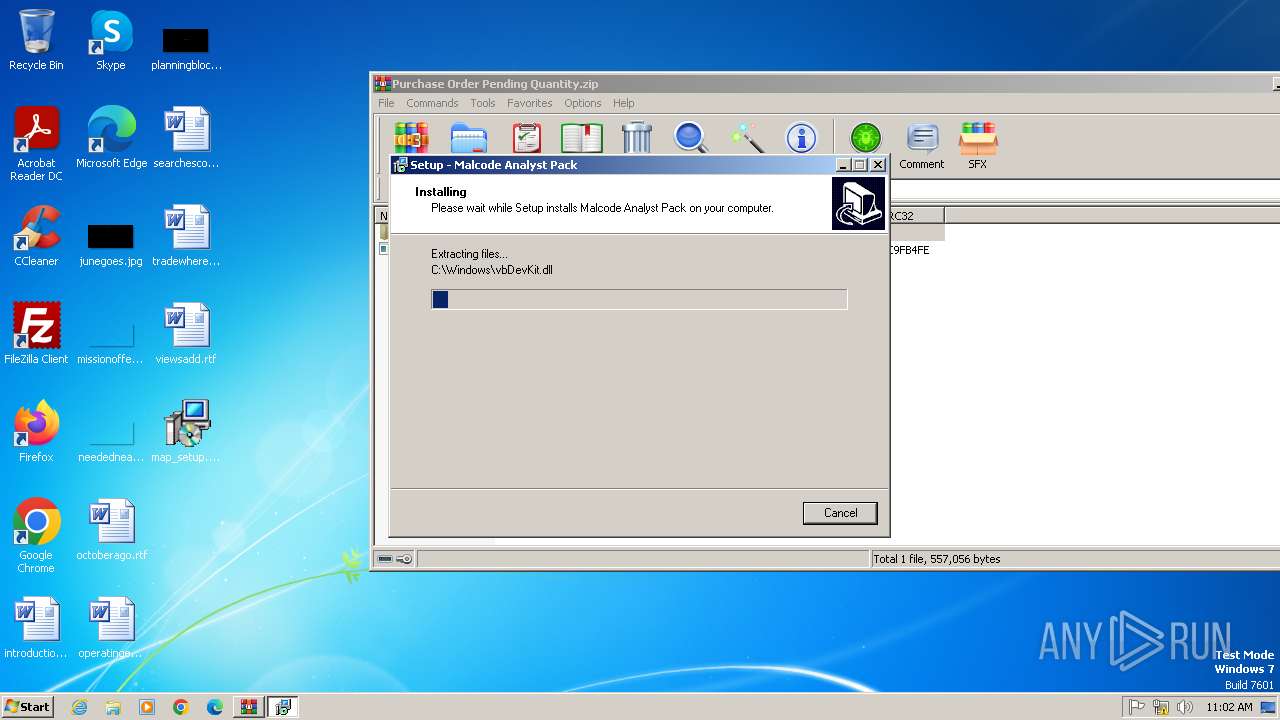Click WinRAR Delete trash bin icon

pos(637,138)
